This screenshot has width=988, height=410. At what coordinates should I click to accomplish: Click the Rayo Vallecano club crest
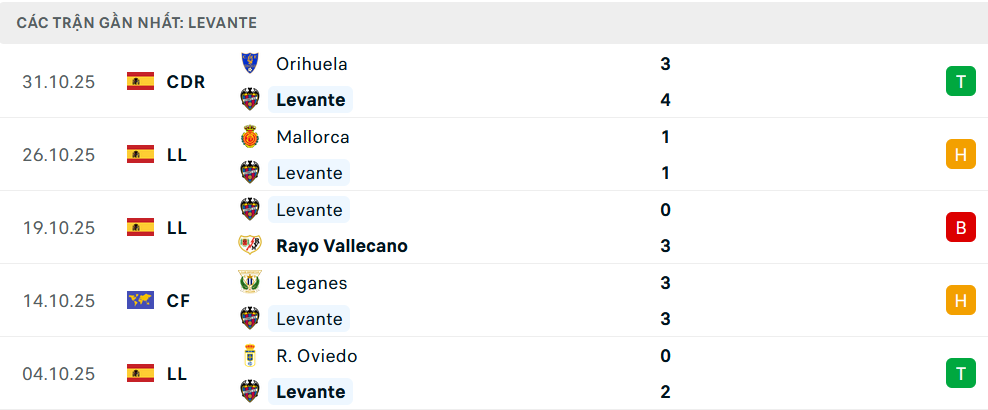250,246
